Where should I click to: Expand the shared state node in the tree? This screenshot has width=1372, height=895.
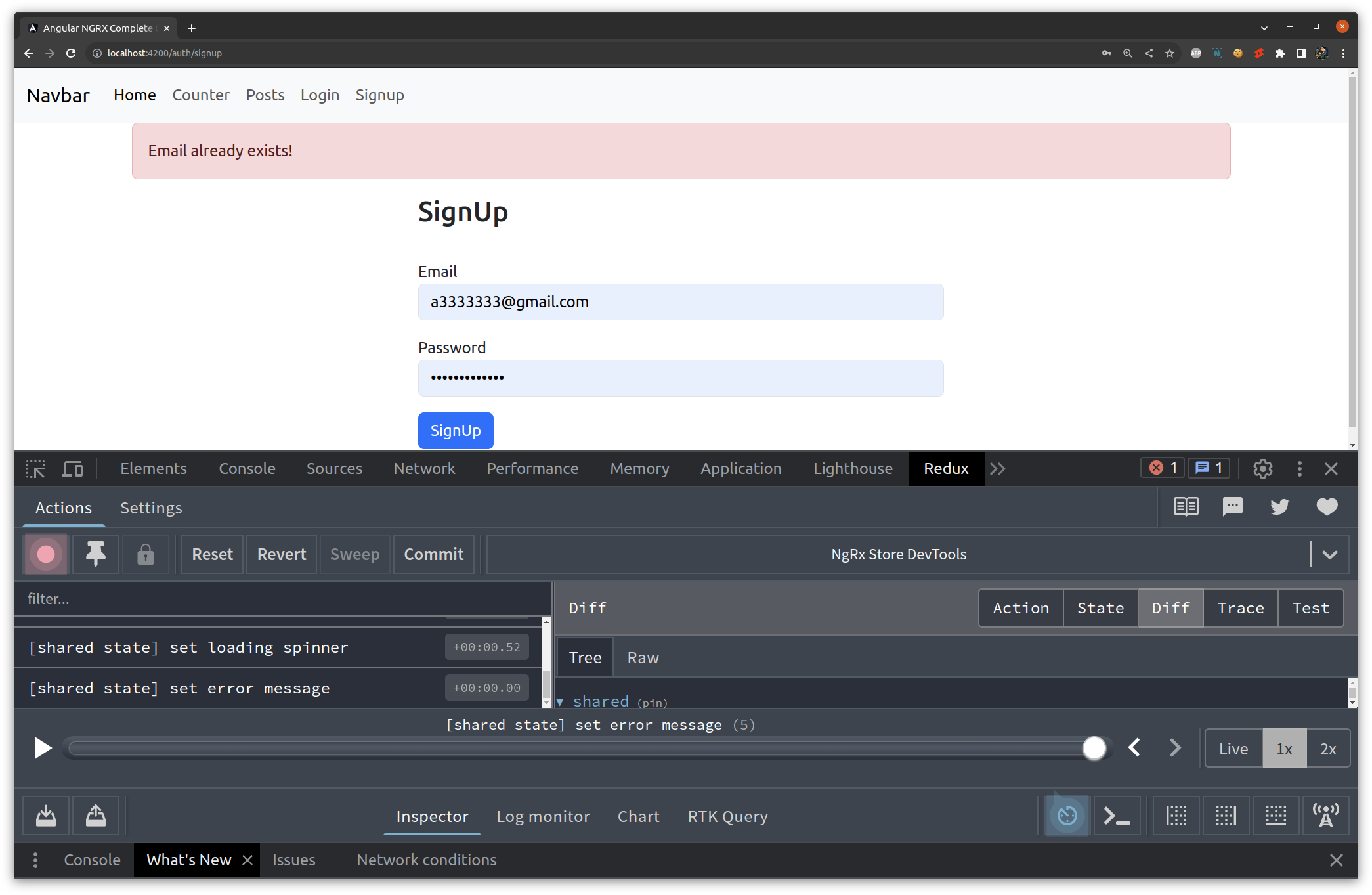pos(561,701)
